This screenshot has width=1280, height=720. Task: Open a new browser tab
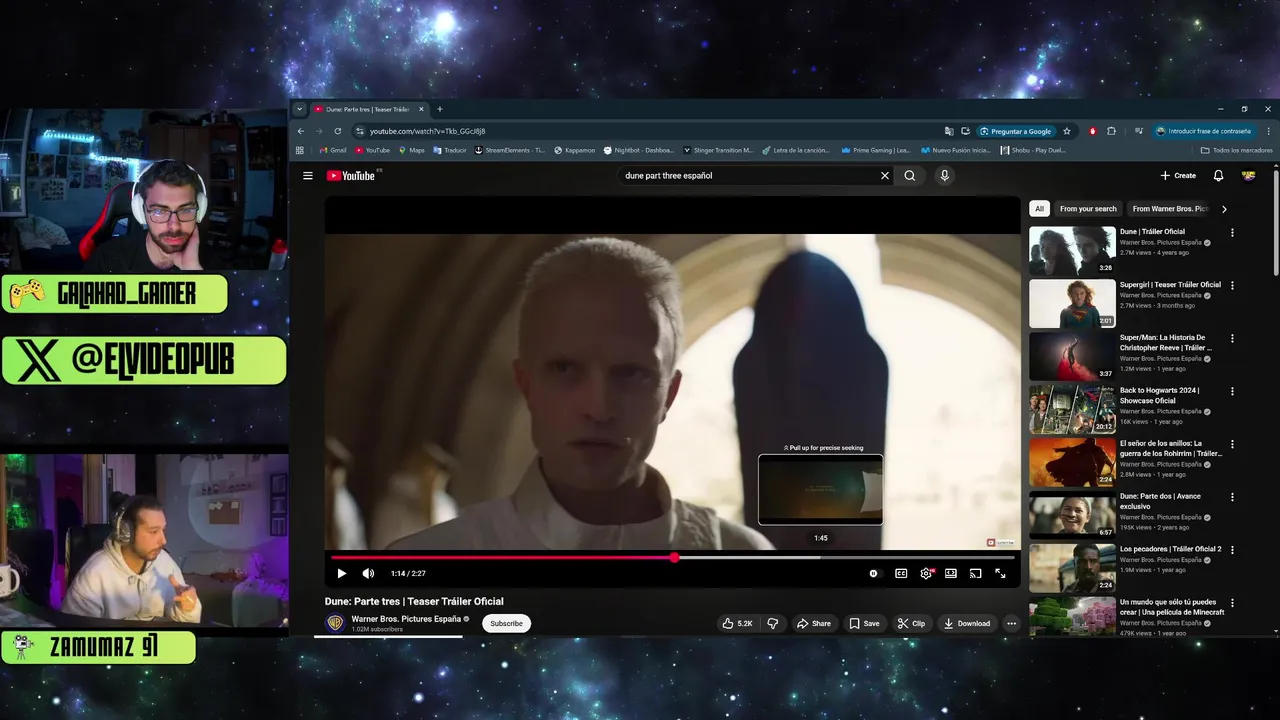click(x=439, y=109)
